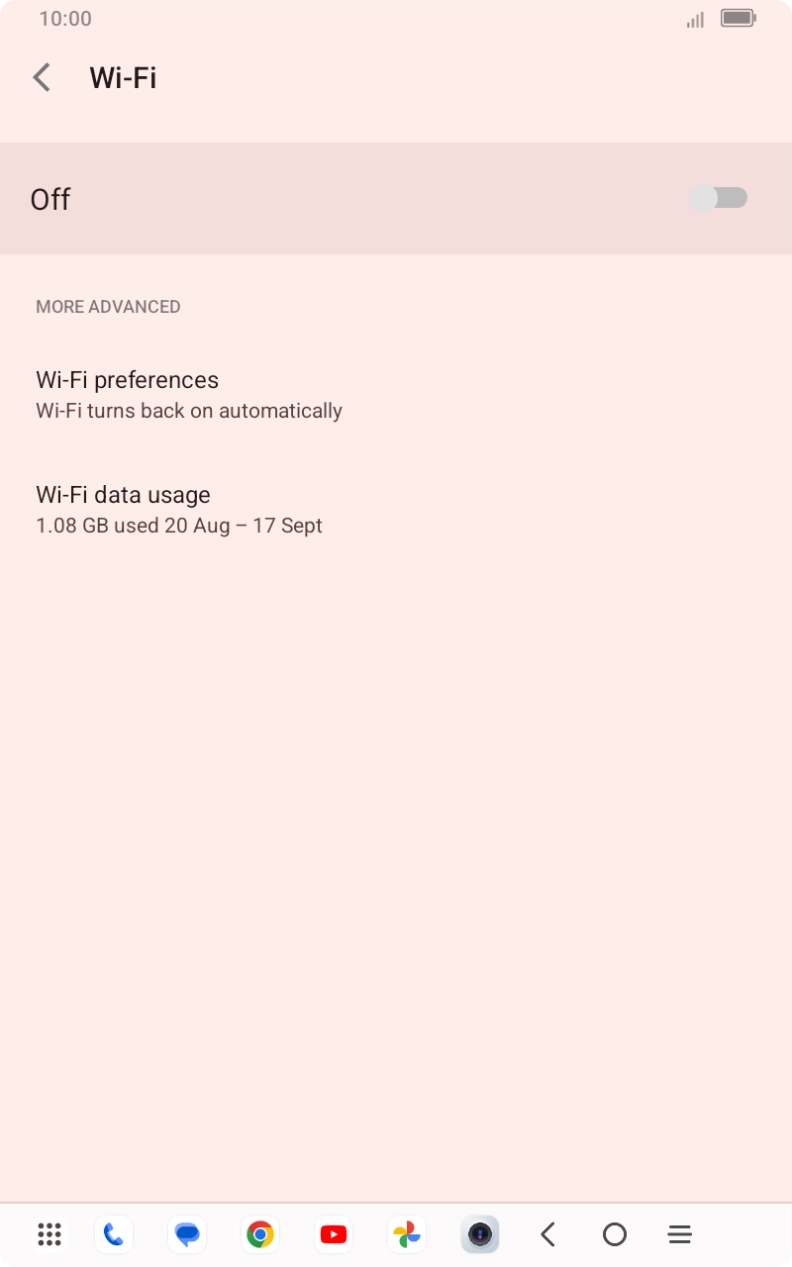Go back using the header arrow
792x1267 pixels.
(x=42, y=78)
